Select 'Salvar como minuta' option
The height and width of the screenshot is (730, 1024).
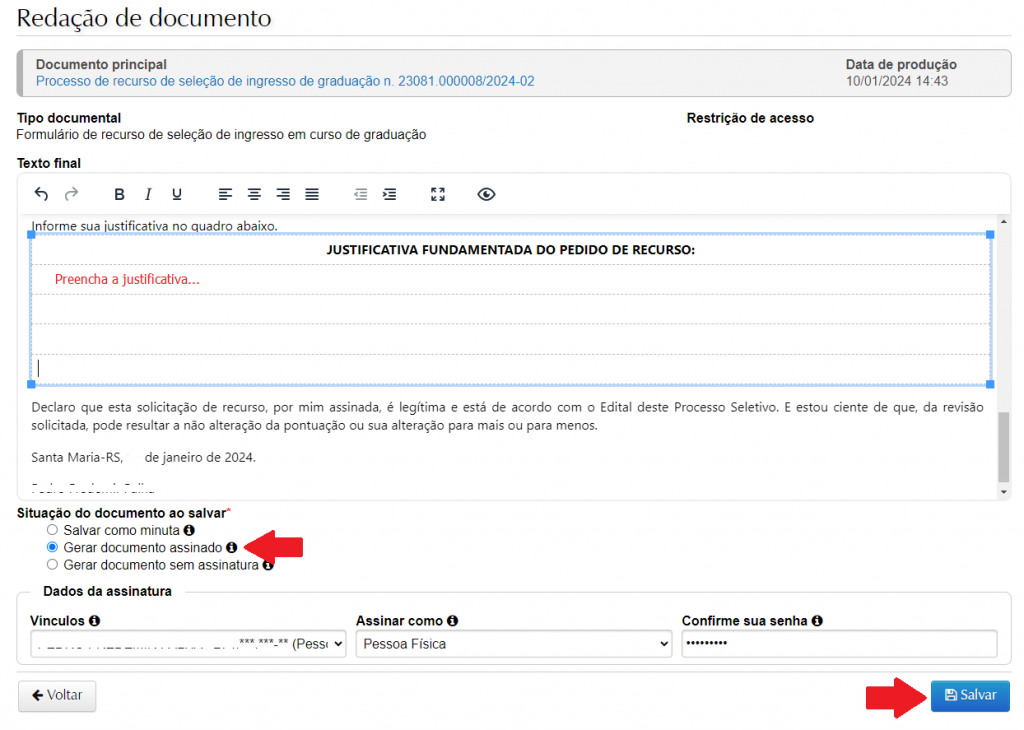(53, 530)
